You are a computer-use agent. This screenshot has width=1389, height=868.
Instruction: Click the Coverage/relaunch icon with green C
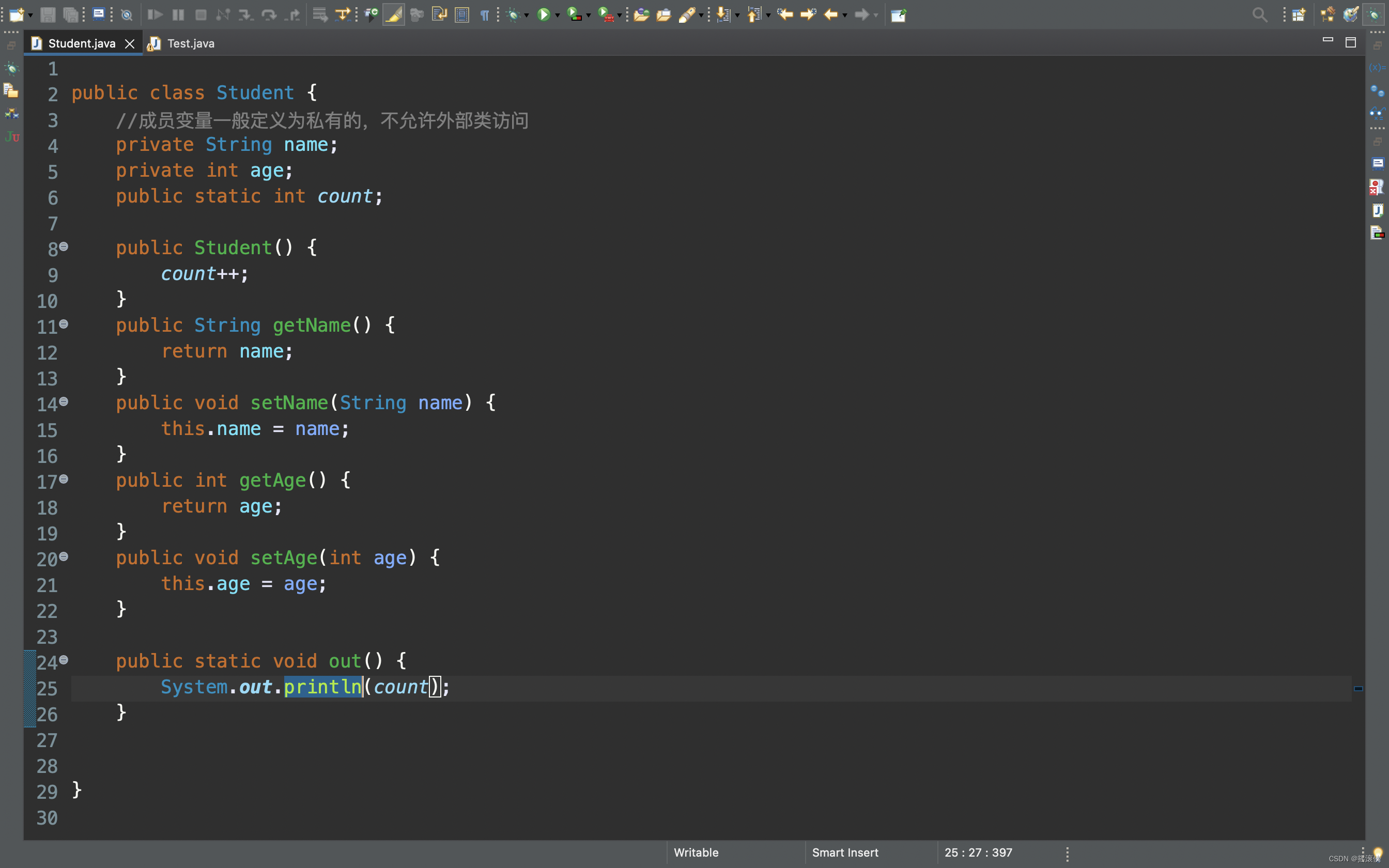[372, 15]
